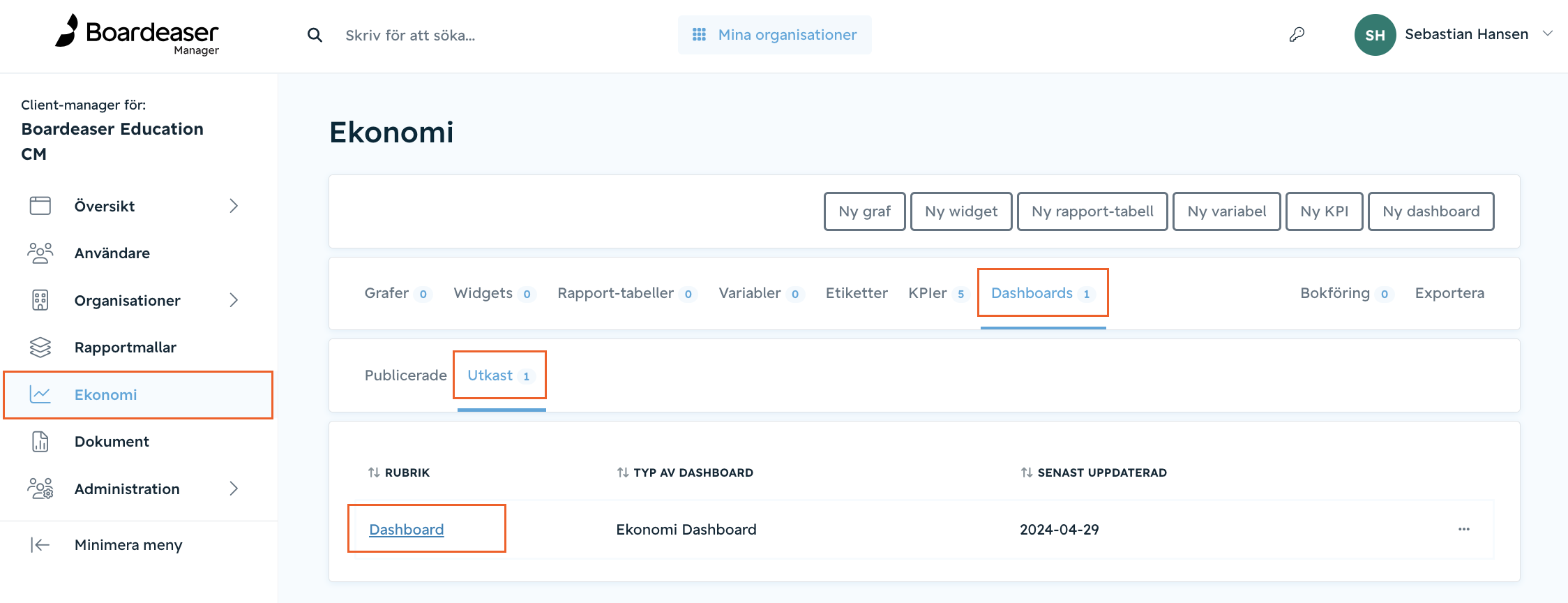Click the Rapportmallar layers icon
The image size is (1568, 603).
40,347
